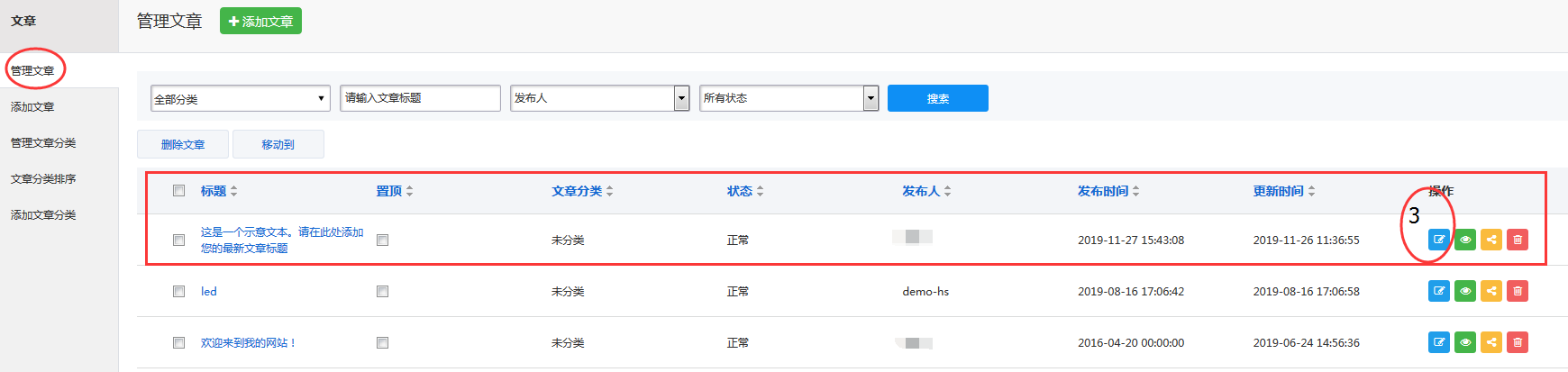This screenshot has width=1568, height=372.
Task: Share the first sample article via orange icon
Action: (1491, 240)
